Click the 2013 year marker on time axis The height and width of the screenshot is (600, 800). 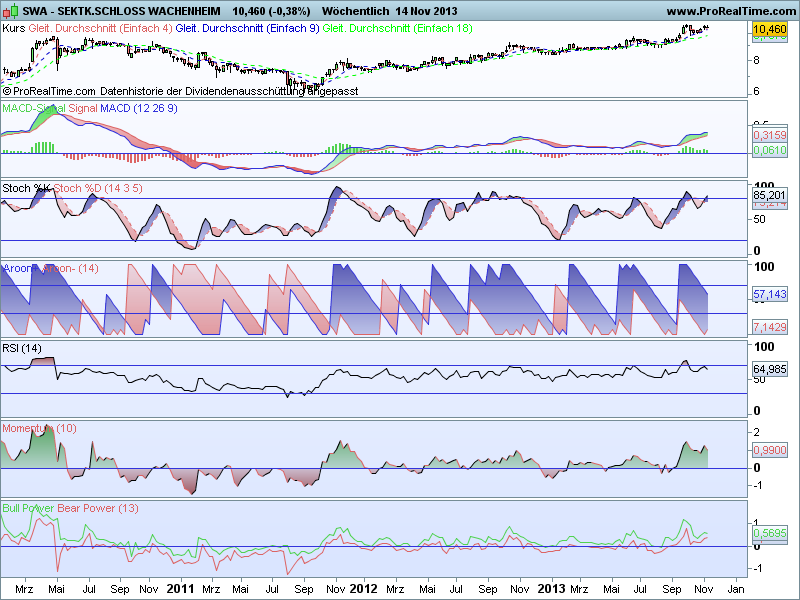tap(552, 589)
